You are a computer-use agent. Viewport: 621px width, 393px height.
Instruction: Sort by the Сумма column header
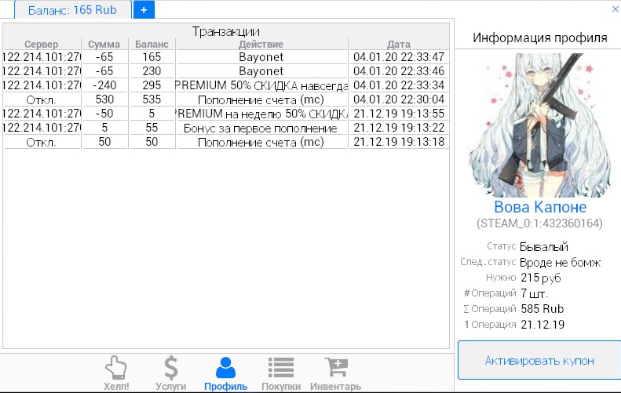pyautogui.click(x=104, y=44)
